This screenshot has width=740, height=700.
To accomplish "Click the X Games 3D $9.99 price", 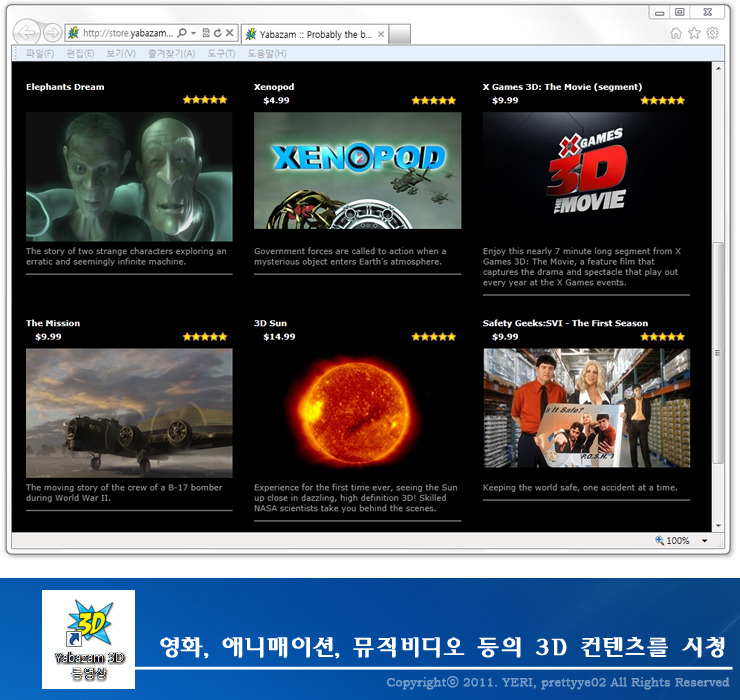I will coord(505,100).
